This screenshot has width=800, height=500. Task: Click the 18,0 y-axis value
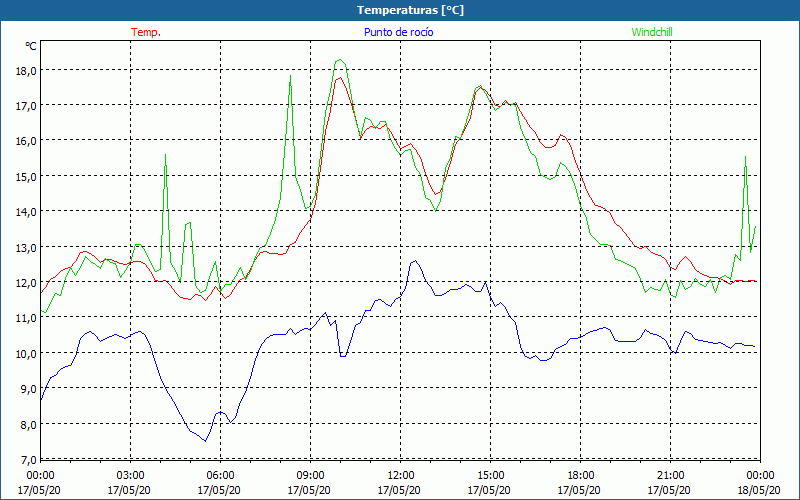pos(26,71)
